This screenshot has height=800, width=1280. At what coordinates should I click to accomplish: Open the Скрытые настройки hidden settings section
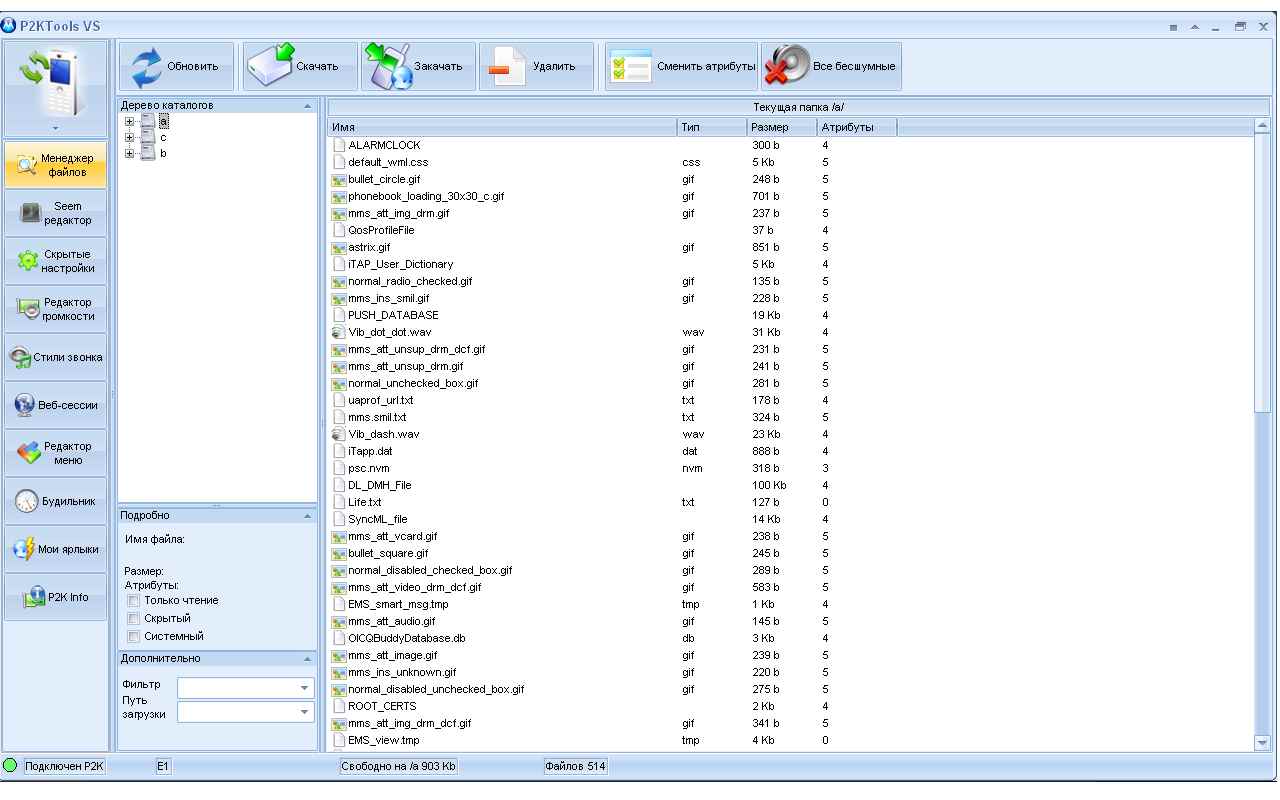[55, 260]
